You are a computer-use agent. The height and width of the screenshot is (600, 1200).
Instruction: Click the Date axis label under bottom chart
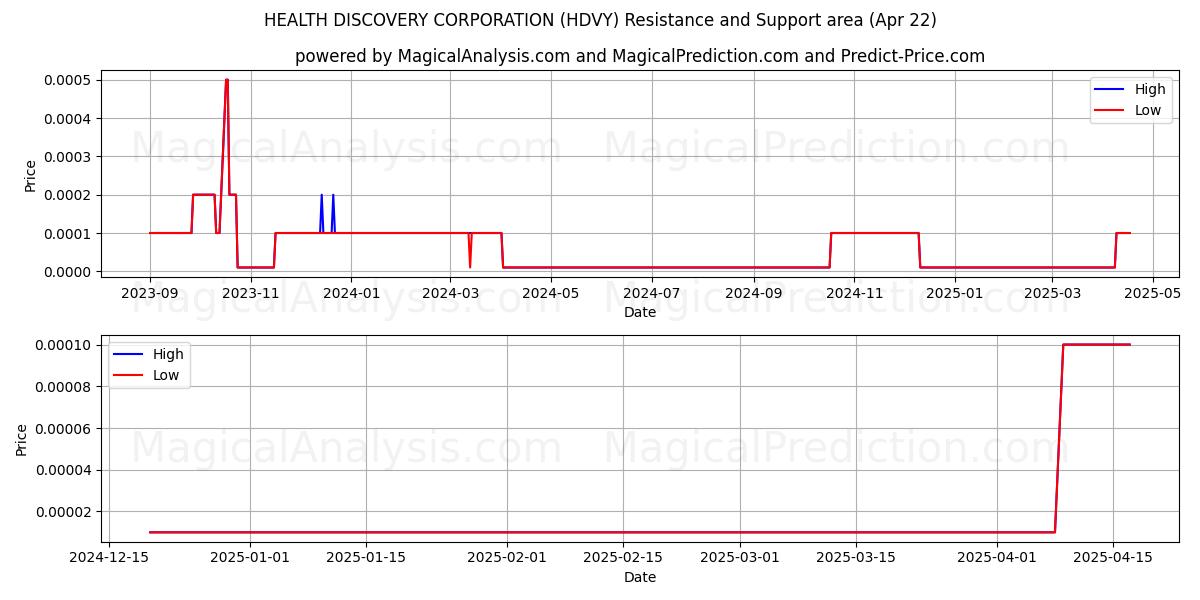[640, 577]
